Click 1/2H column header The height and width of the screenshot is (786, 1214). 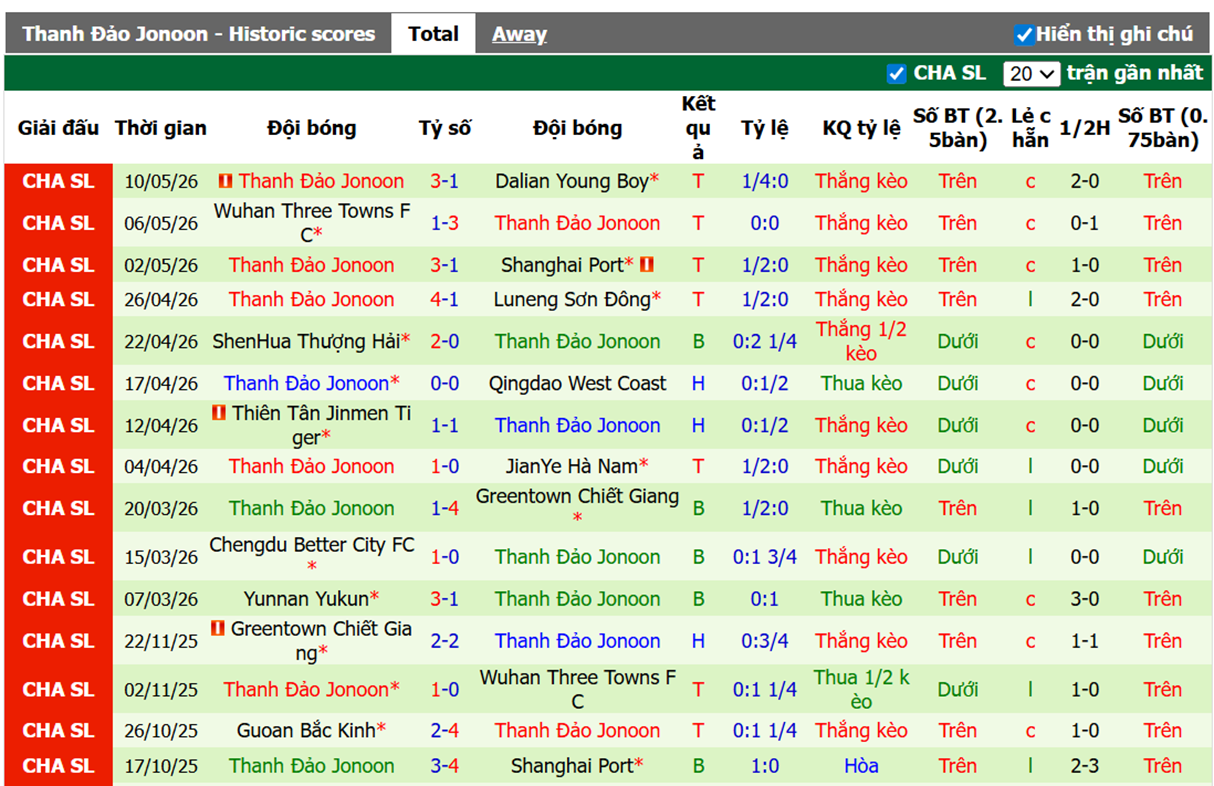click(x=1085, y=128)
